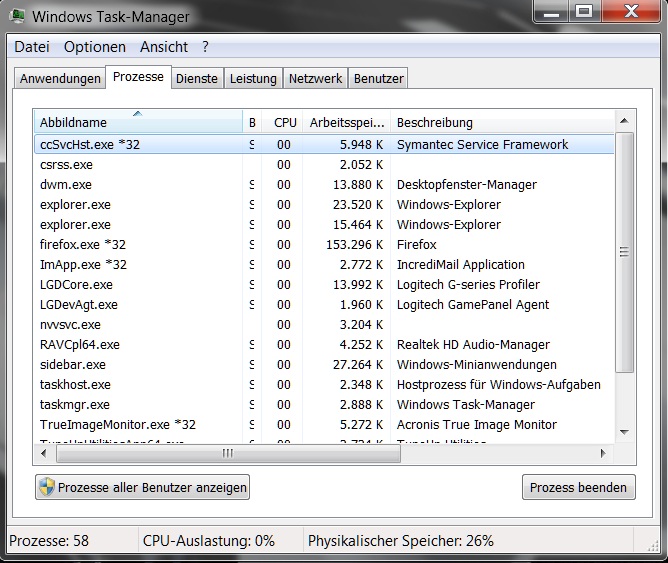Open the ? help menu

click(205, 46)
